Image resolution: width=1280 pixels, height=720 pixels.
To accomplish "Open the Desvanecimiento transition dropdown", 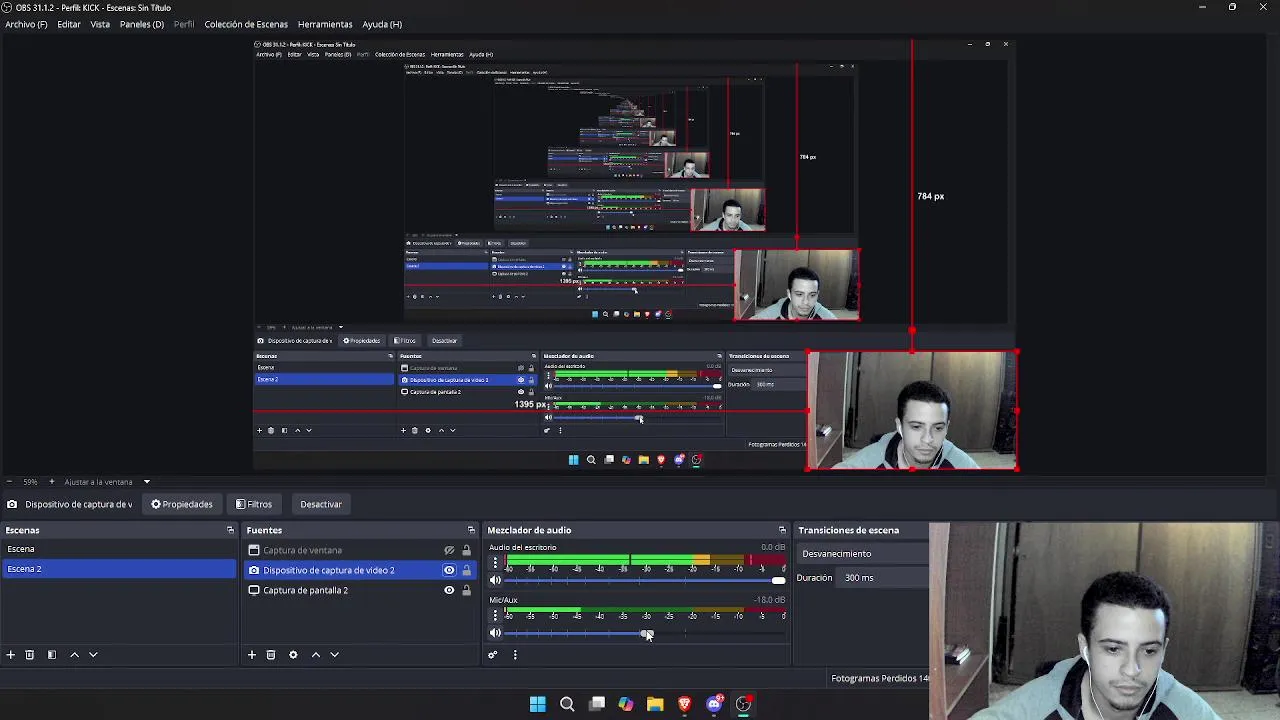I will point(864,554).
